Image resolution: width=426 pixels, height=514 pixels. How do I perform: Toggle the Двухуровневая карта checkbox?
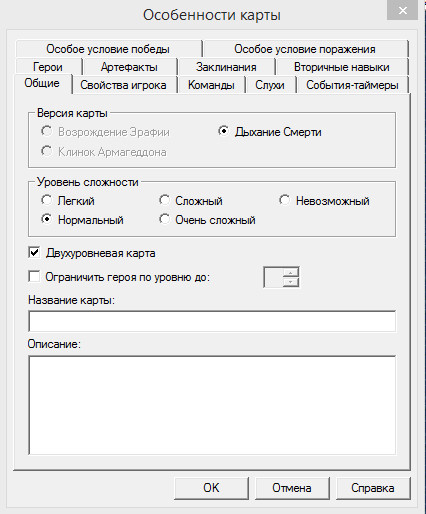[34, 253]
